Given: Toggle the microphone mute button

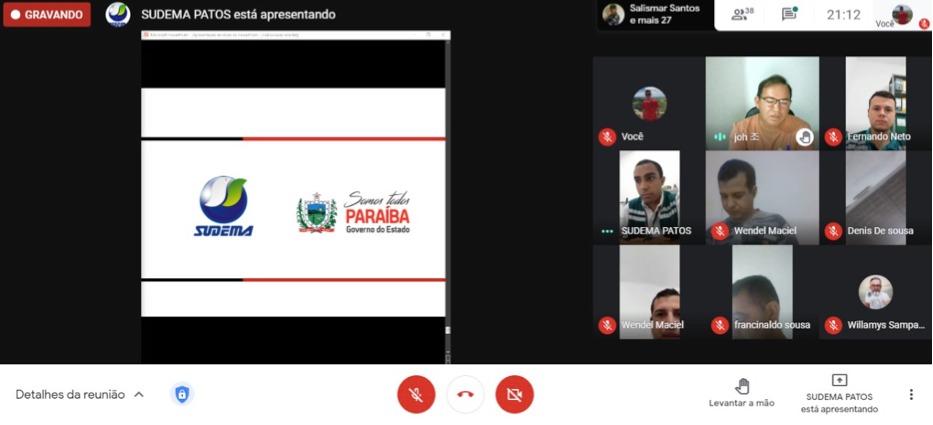Looking at the screenshot, I should pos(416,395).
